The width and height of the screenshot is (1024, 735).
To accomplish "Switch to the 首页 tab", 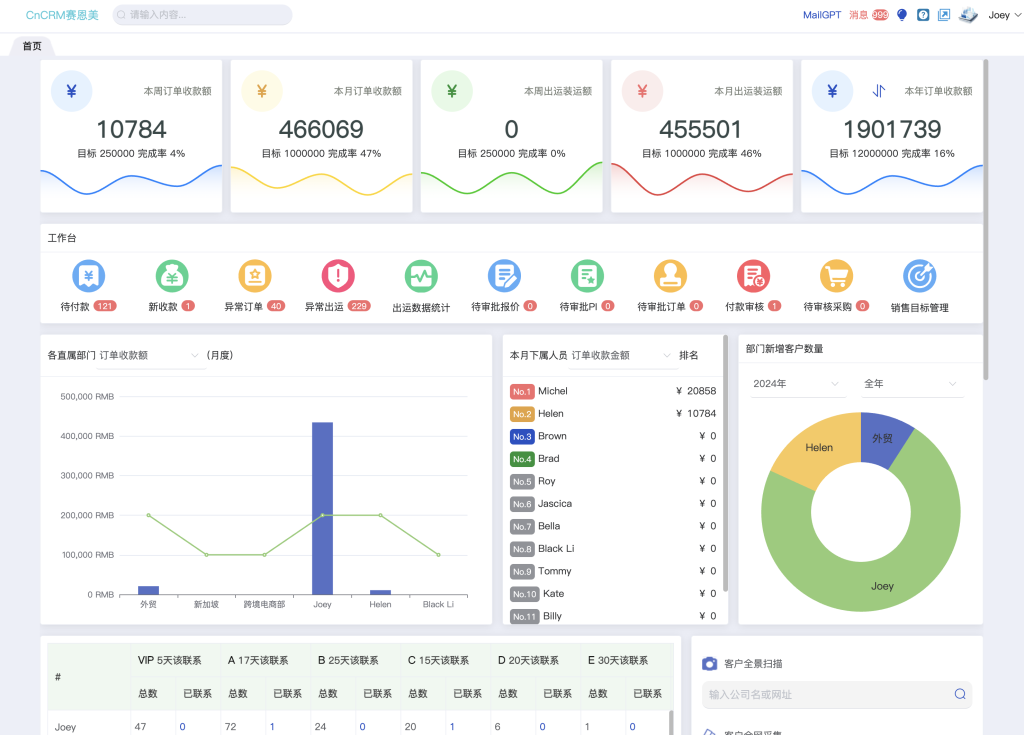I will tap(32, 46).
